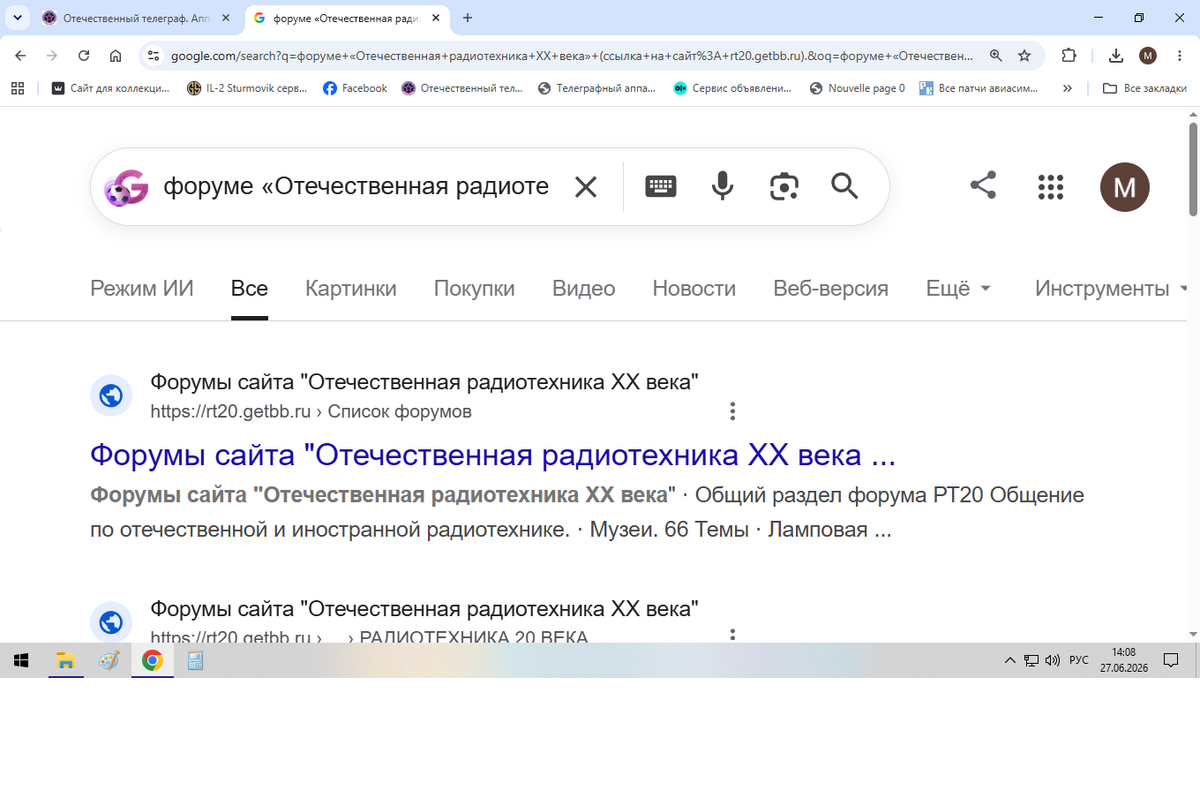Open Сервис объявлени... bookmark
Screen dimensions: 1200x798
(732, 88)
